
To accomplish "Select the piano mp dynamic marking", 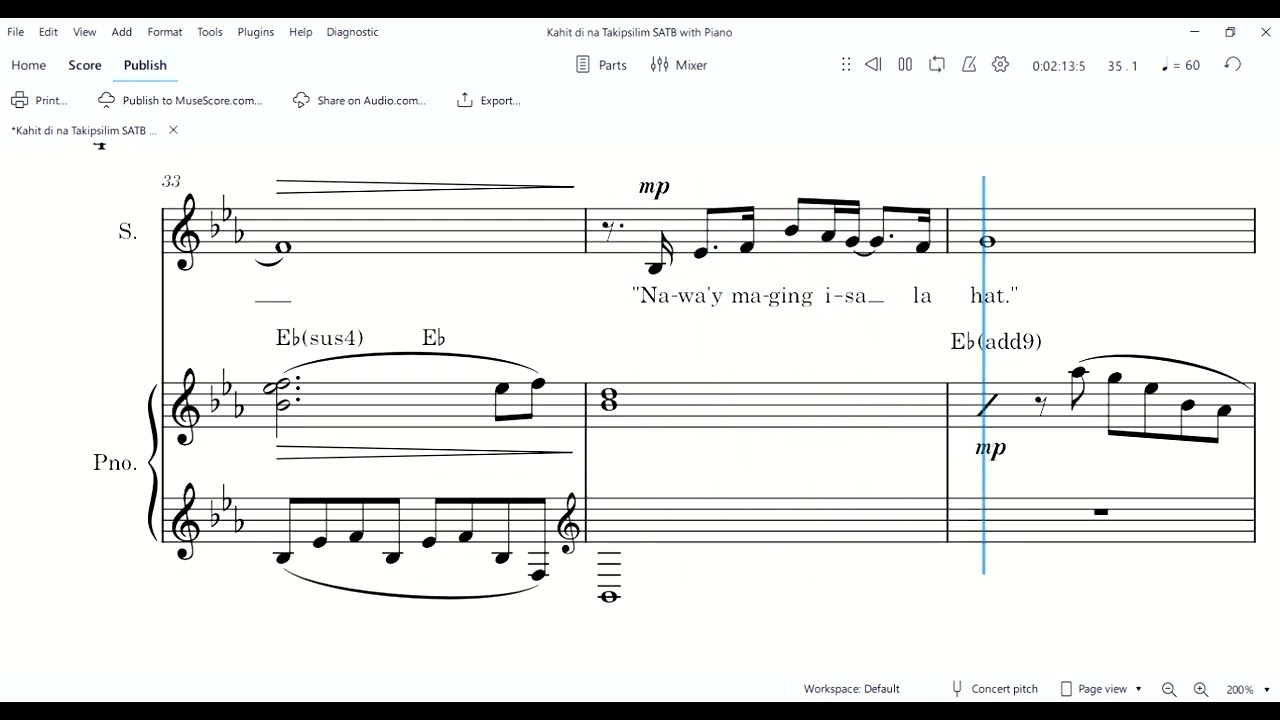I will coord(990,448).
